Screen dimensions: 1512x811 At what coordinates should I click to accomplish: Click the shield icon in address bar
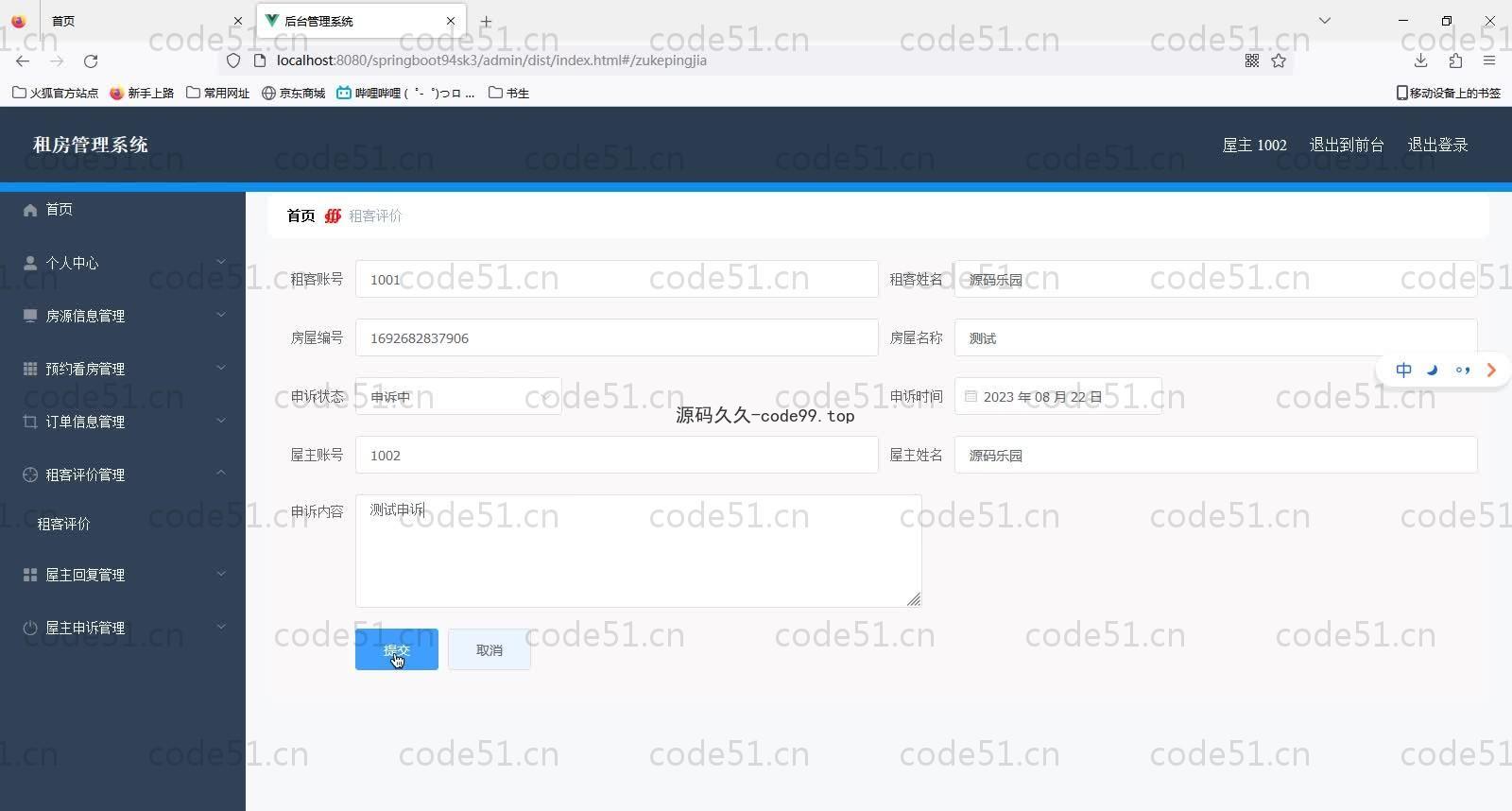233,60
